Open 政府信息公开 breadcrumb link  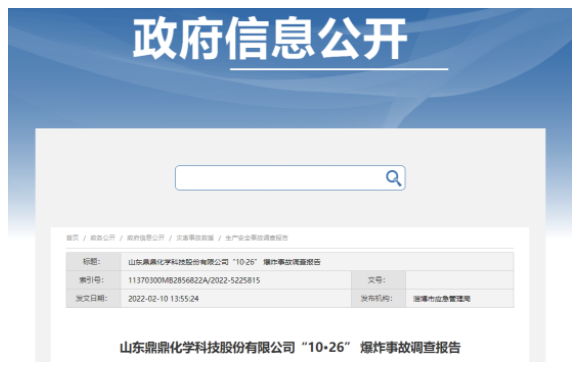point(146,238)
